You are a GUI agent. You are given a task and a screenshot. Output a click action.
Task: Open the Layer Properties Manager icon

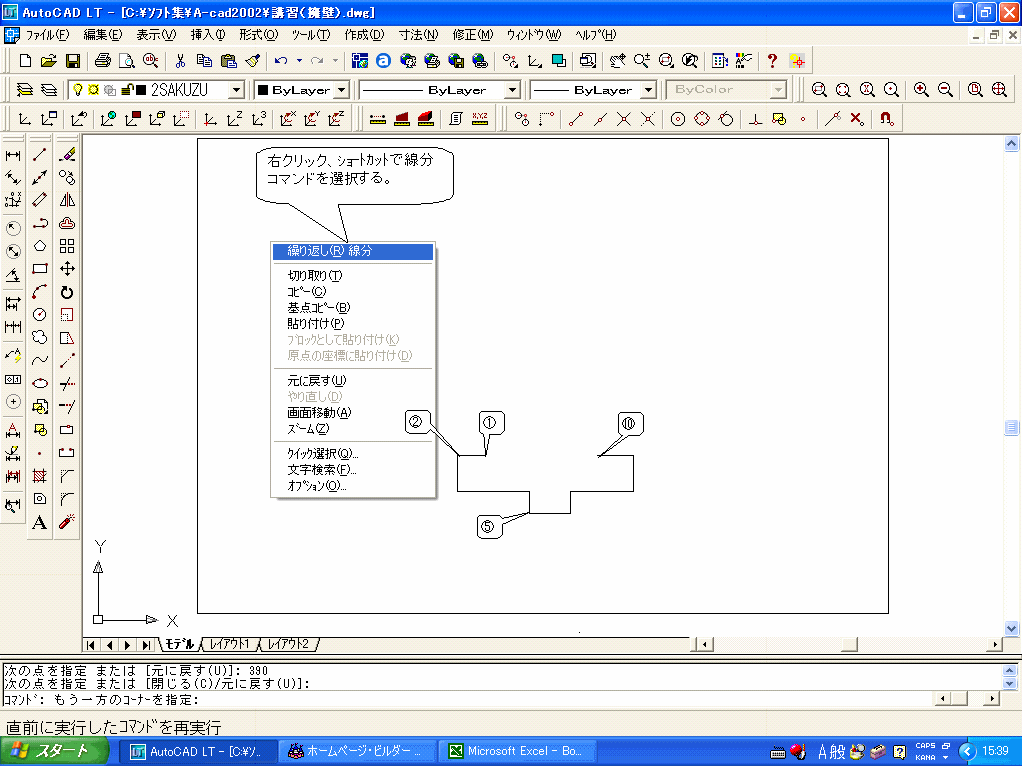[x=24, y=89]
